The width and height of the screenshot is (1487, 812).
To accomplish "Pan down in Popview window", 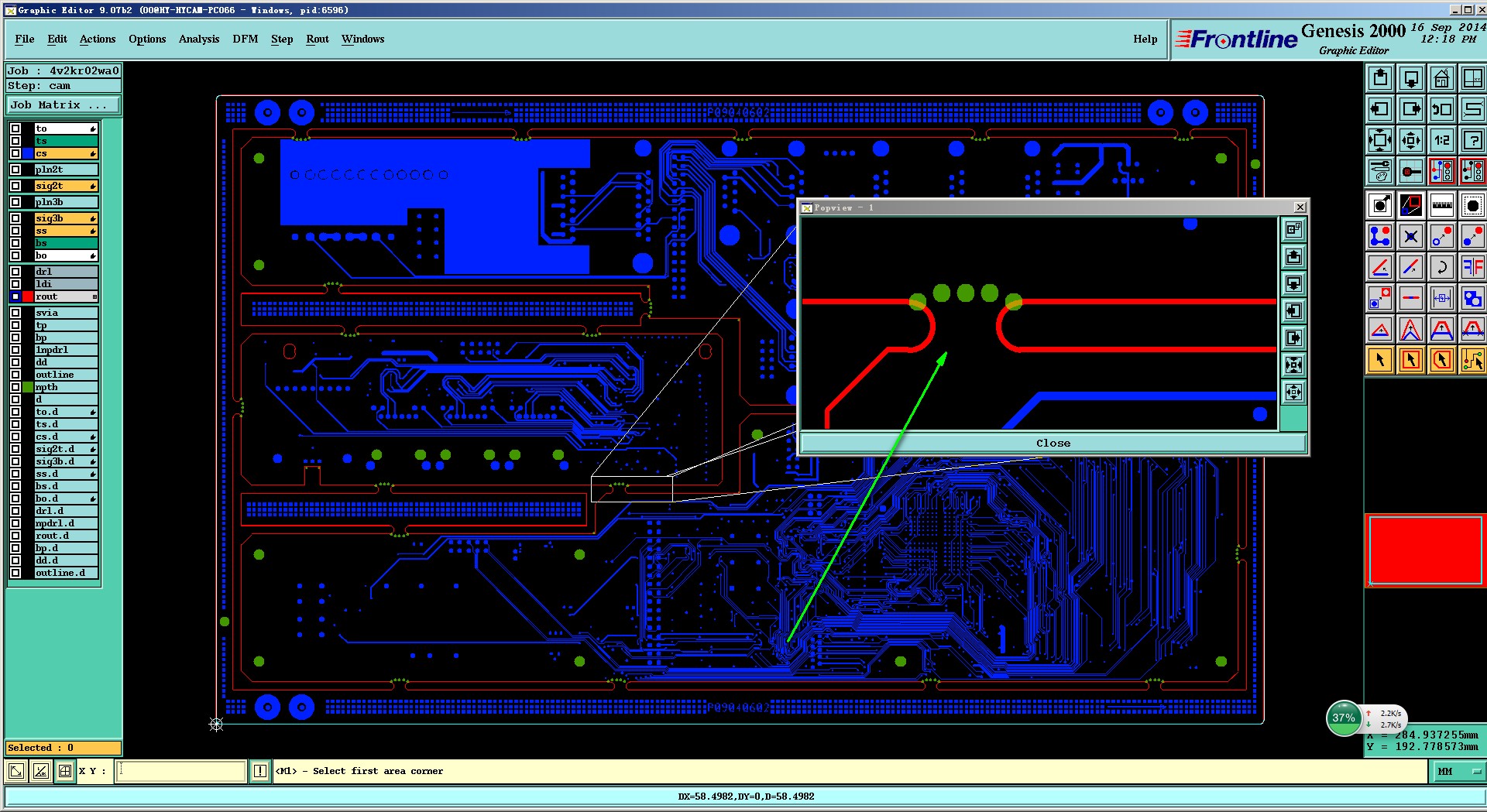I will (1293, 283).
